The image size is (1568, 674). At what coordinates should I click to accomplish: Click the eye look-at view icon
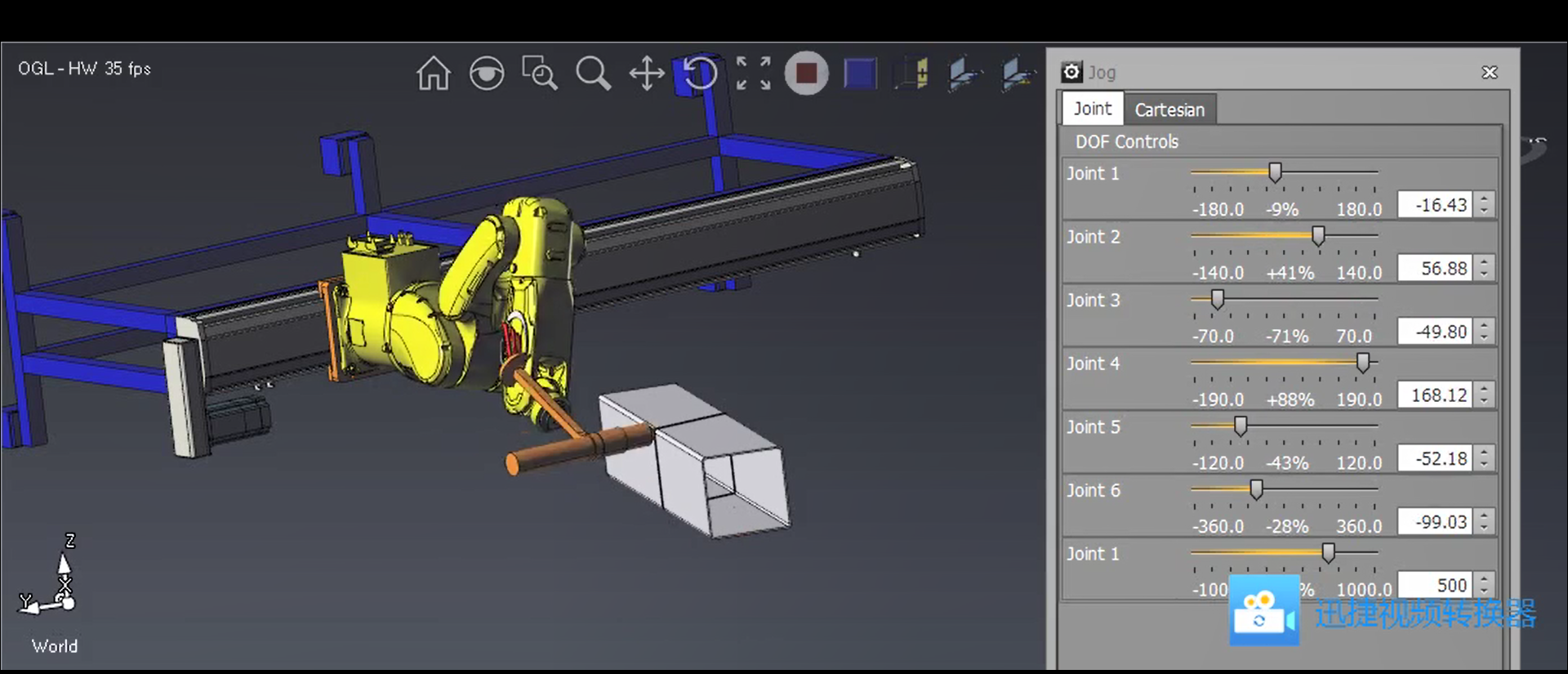tap(487, 74)
